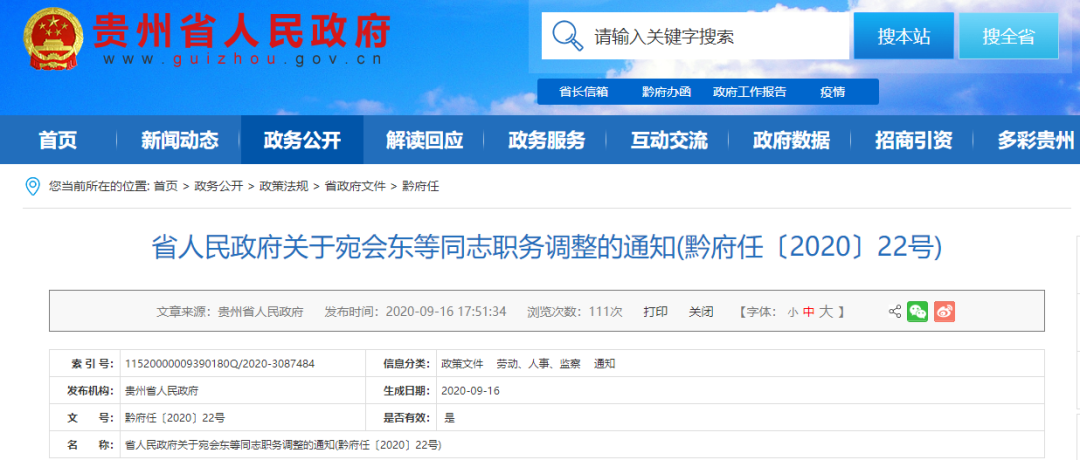Click the 劳动、人事、监察 category text
1080x460 pixels.
coord(540,364)
